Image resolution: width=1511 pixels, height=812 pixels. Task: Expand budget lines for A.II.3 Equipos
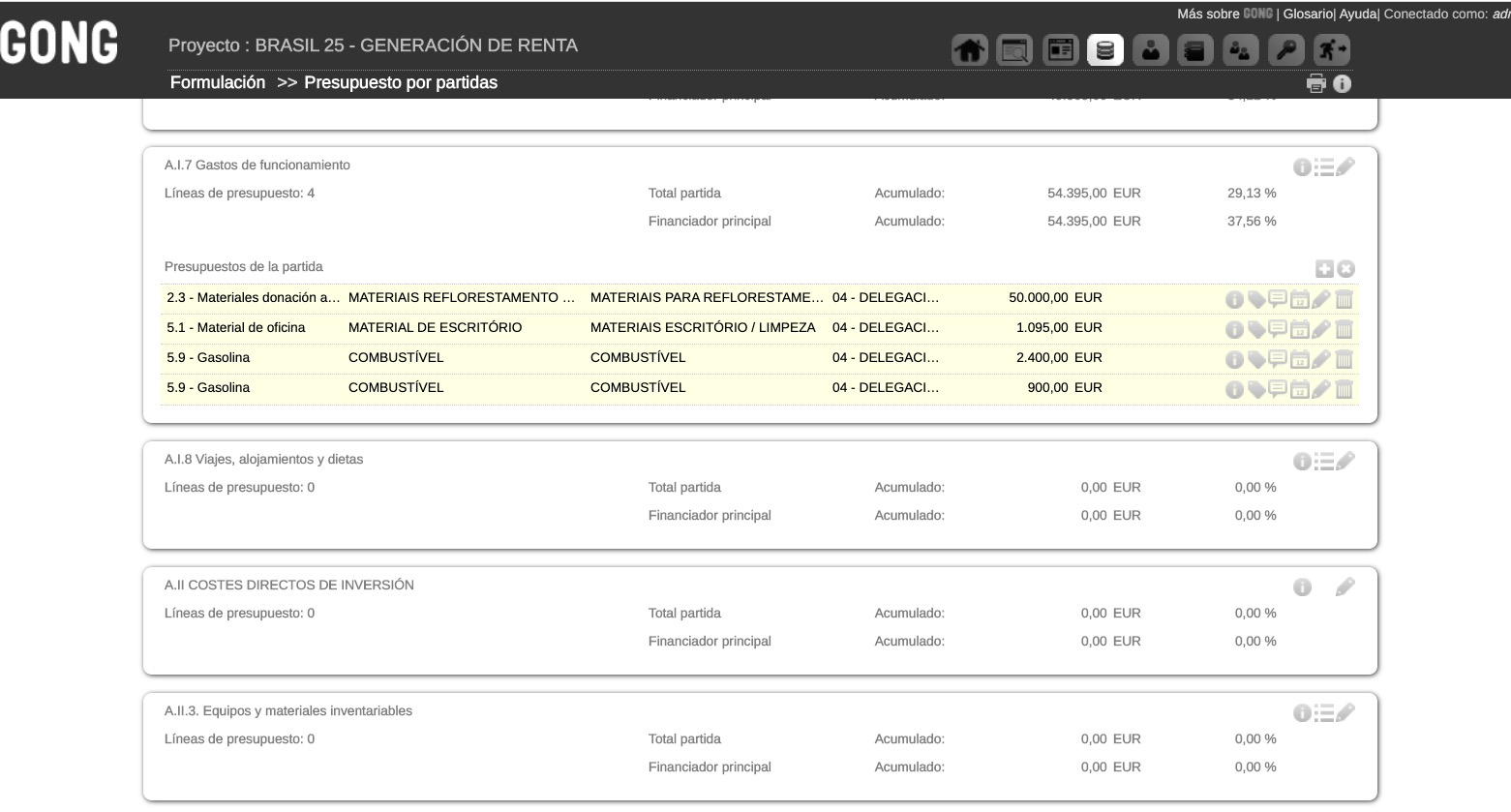(x=1324, y=713)
